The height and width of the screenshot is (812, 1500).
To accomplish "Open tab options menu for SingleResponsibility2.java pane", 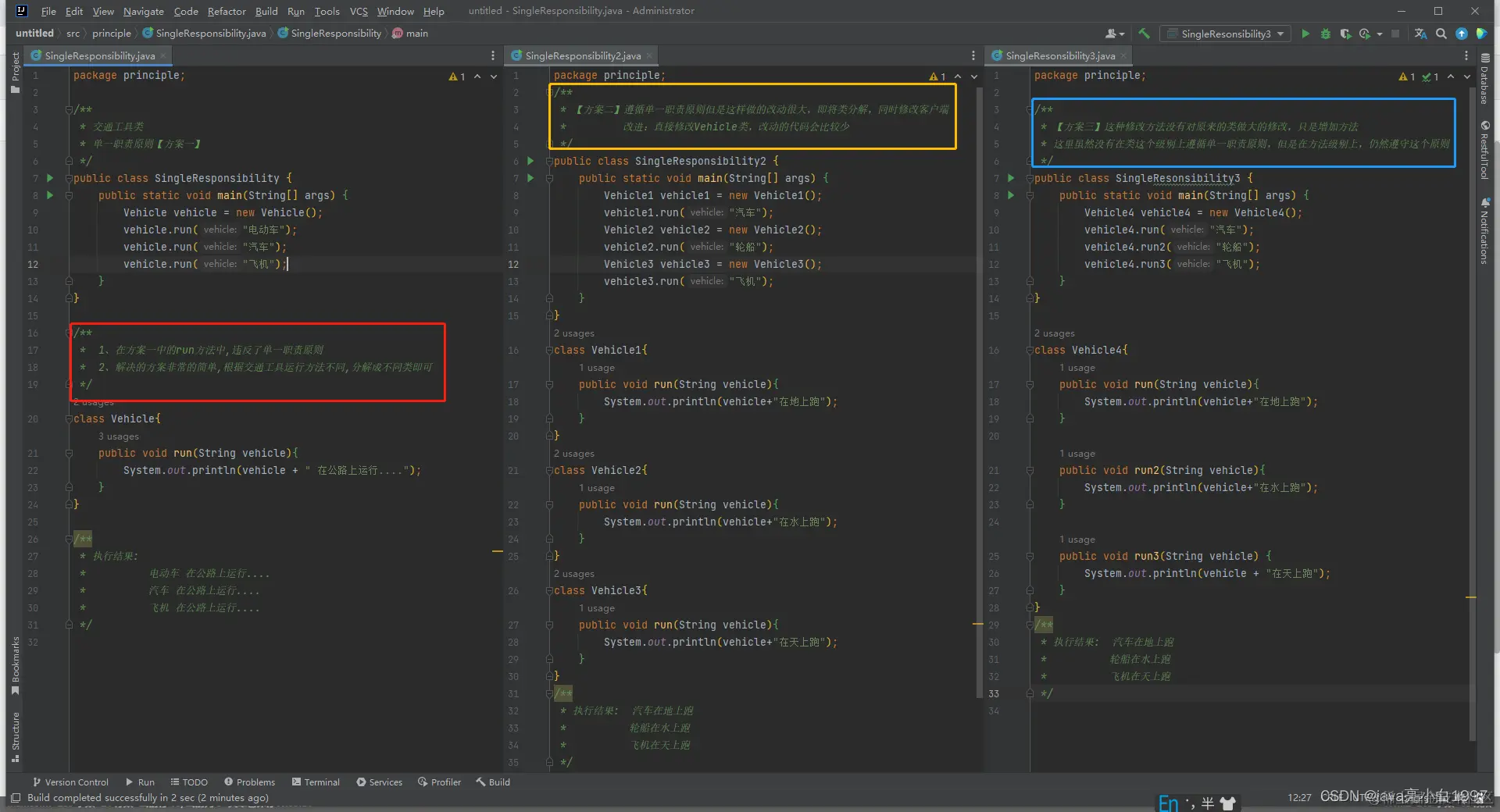I will point(973,55).
